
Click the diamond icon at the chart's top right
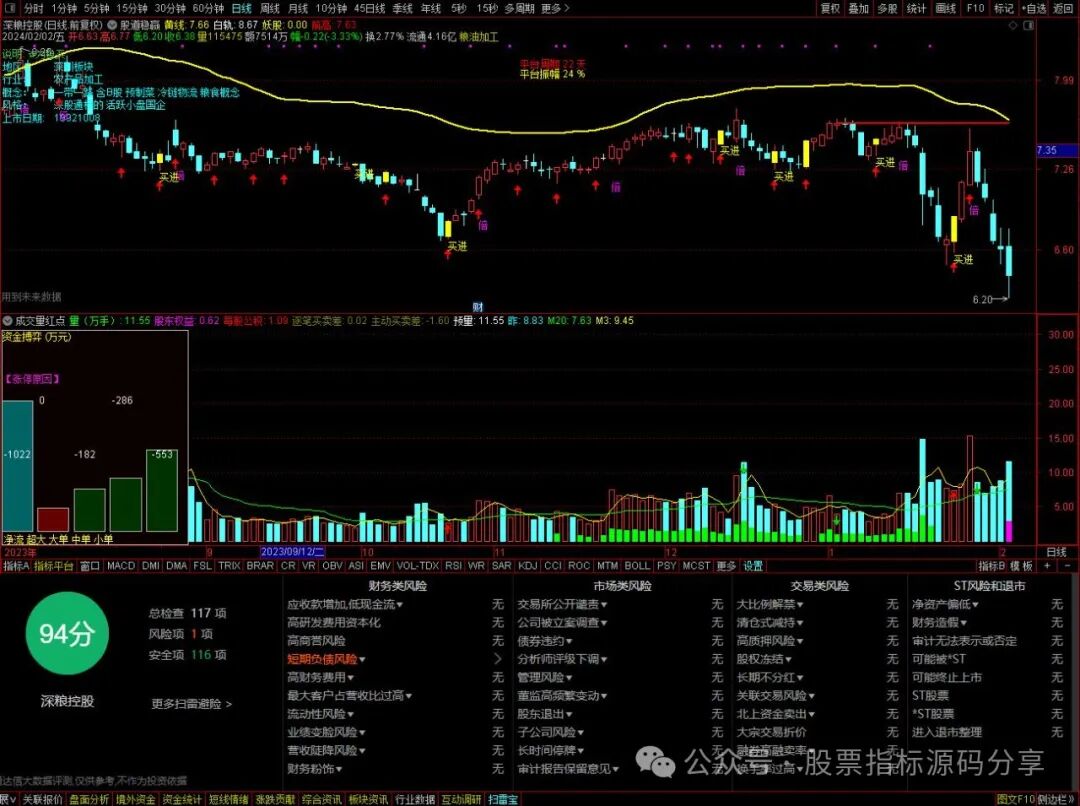tap(1013, 25)
